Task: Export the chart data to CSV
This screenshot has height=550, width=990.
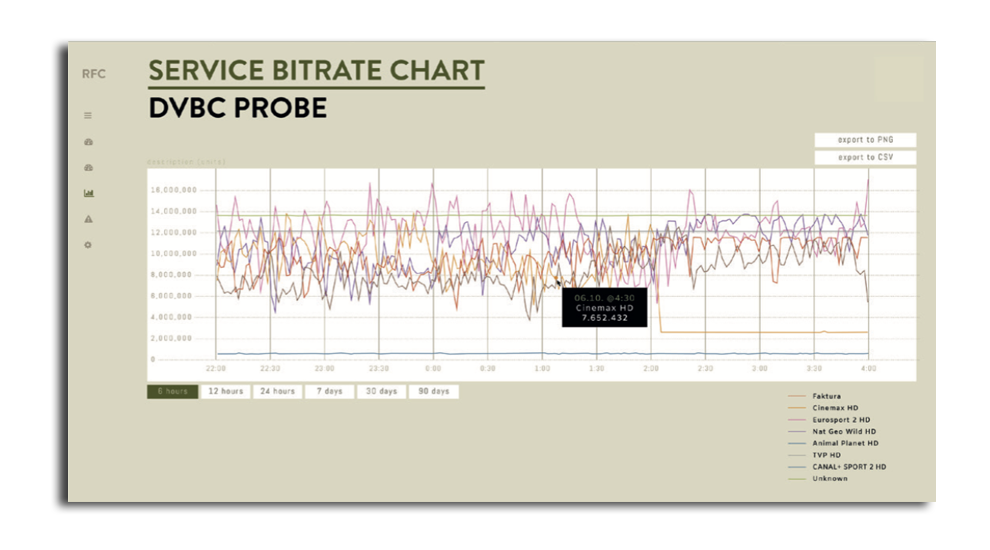Action: tap(864, 158)
